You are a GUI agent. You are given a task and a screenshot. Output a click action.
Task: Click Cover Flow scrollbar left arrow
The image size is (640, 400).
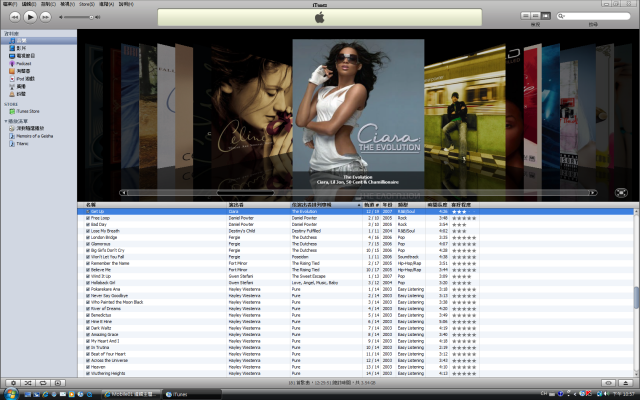point(123,193)
